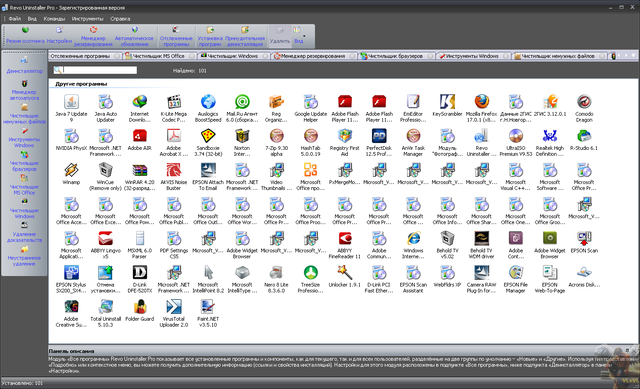Open Autorun Manager in the sidebar
The height and width of the screenshot is (389, 640).
pyautogui.click(x=24, y=90)
